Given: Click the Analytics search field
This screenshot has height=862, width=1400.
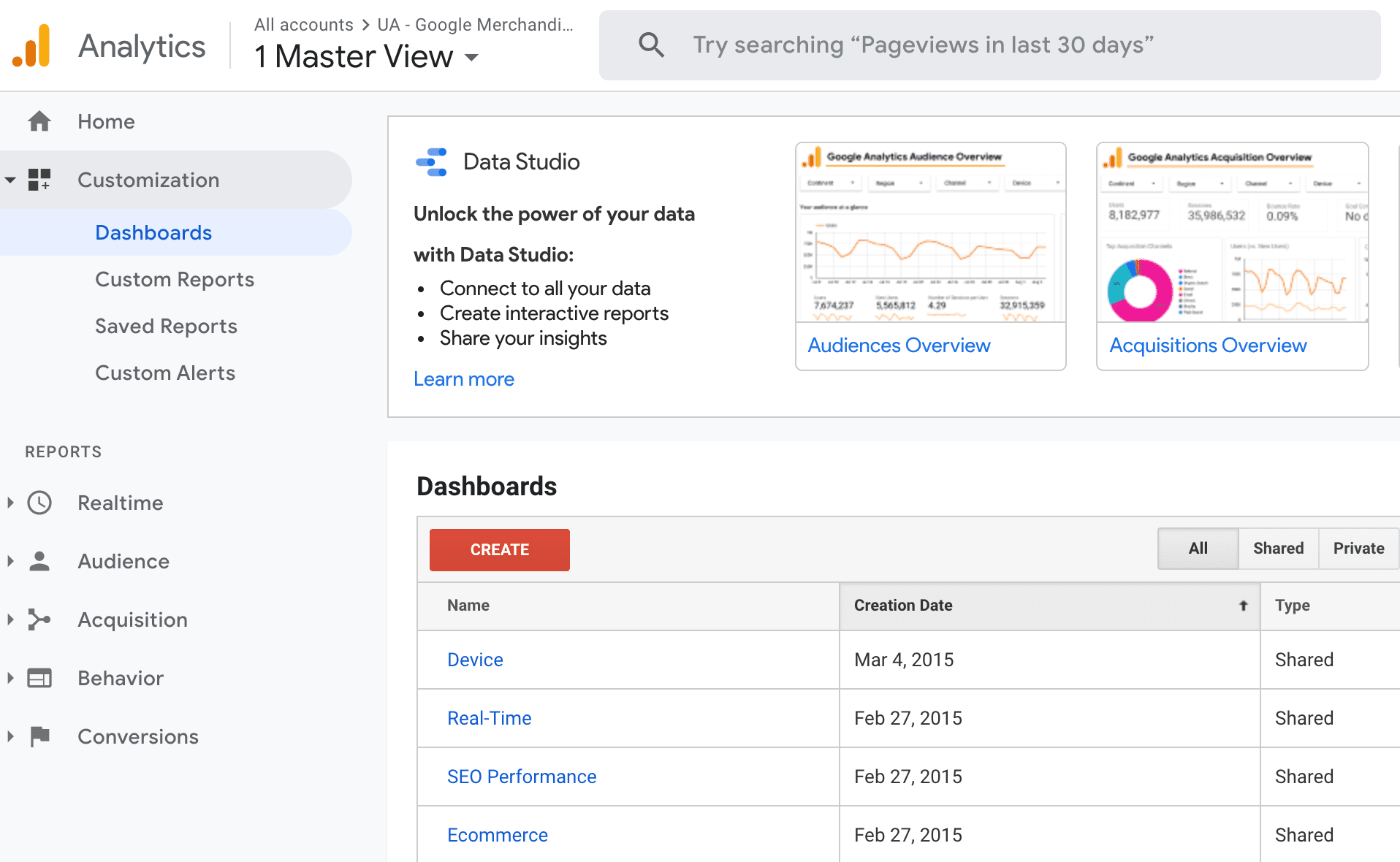Looking at the screenshot, I should [990, 45].
